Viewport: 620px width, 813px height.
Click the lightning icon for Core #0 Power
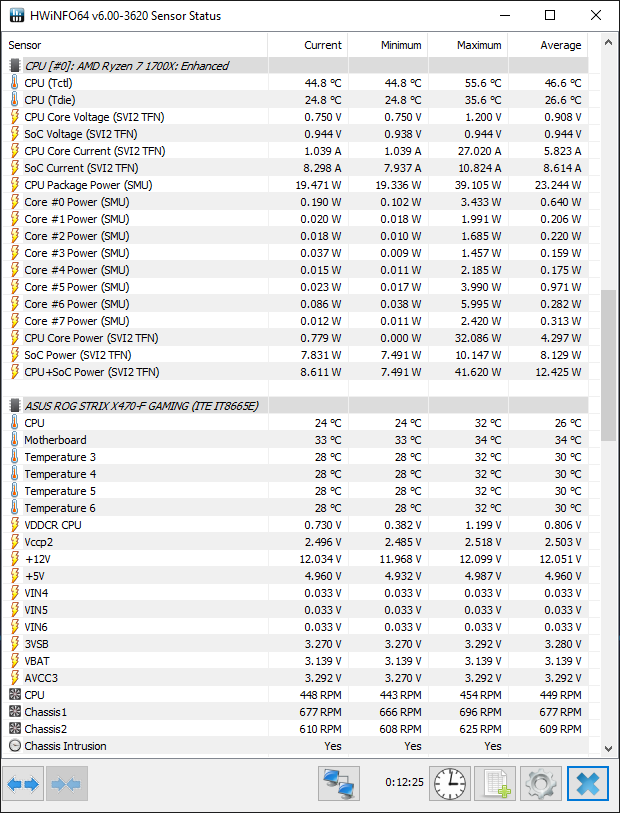[15, 202]
